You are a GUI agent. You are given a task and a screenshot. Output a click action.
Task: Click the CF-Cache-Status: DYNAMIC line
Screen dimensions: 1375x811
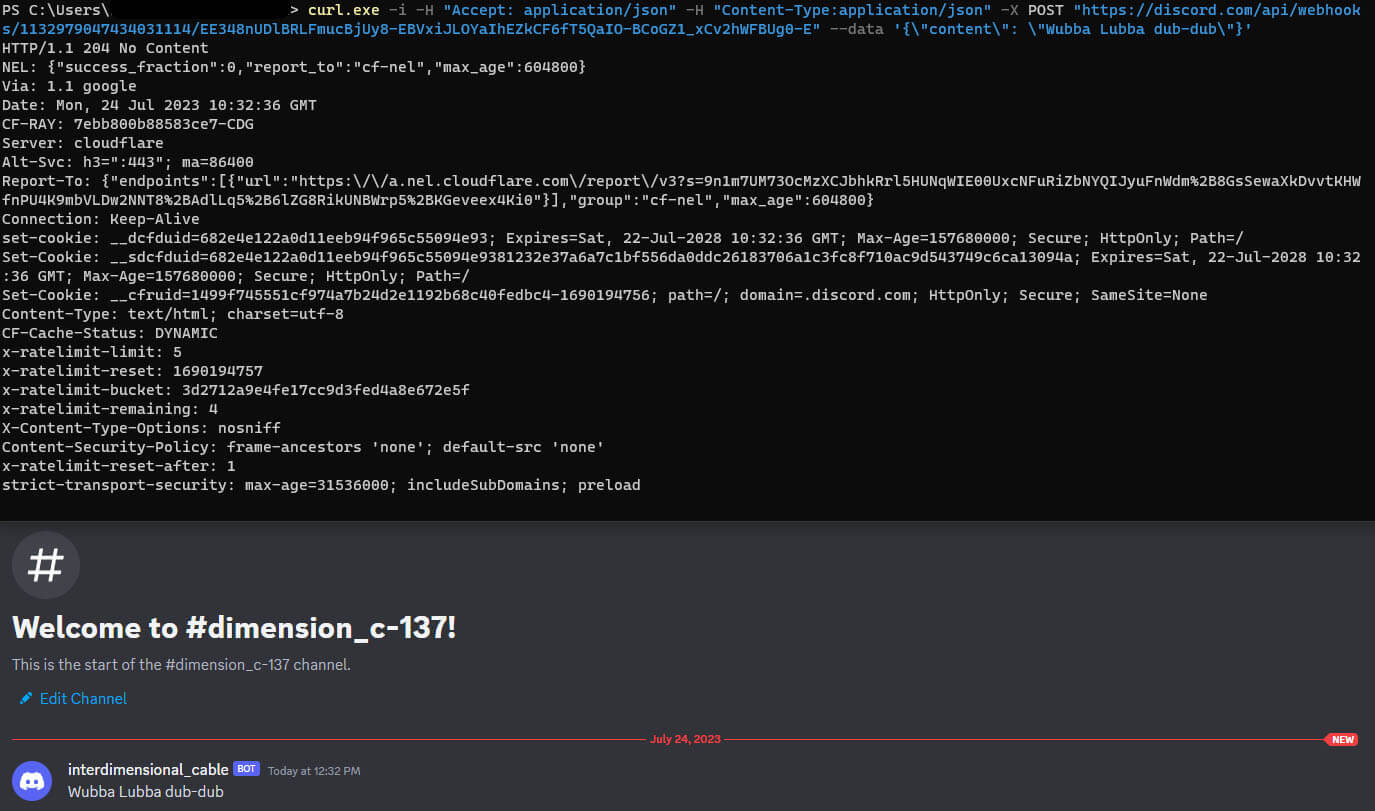[x=110, y=333]
